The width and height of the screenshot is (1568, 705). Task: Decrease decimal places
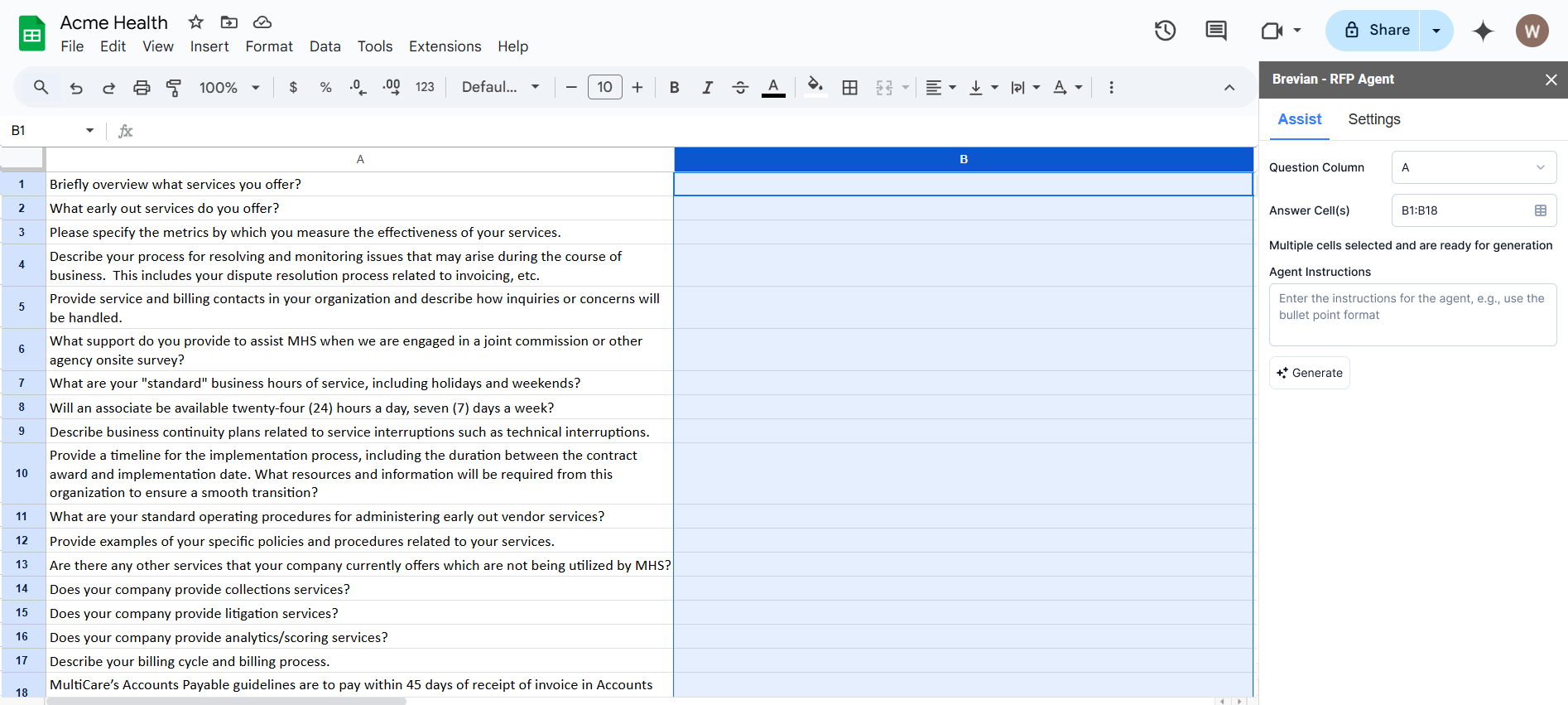[x=358, y=87]
